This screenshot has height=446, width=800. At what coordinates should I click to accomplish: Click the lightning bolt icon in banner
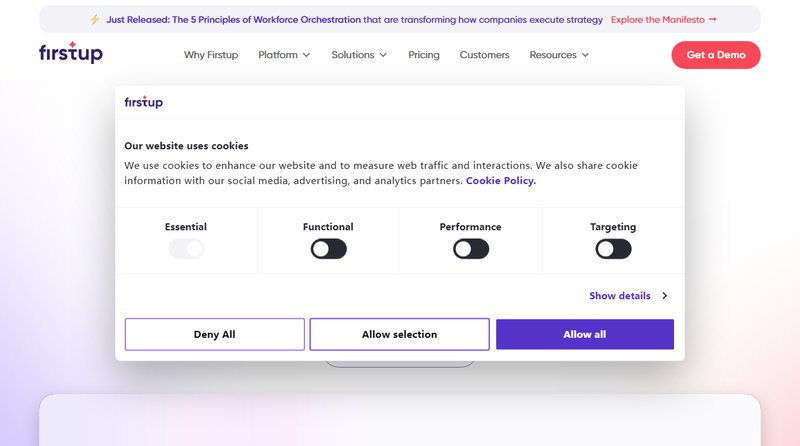95,19
